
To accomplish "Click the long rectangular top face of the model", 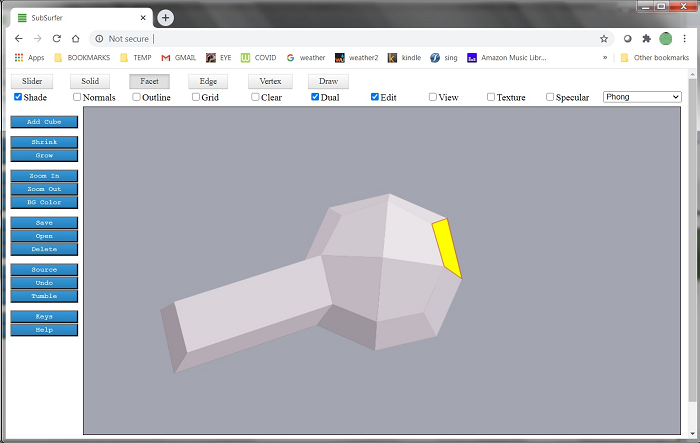I will tap(254, 304).
